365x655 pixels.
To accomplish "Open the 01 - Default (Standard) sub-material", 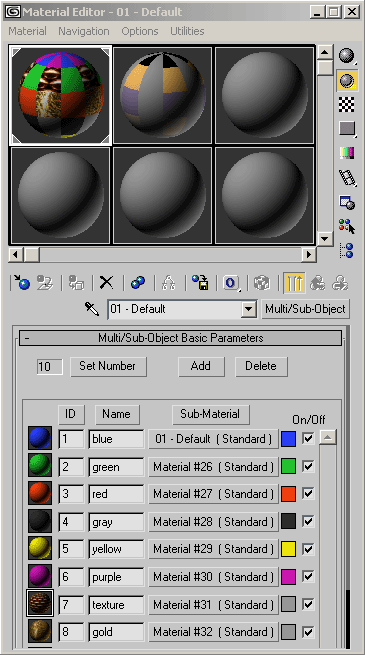I will point(213,439).
